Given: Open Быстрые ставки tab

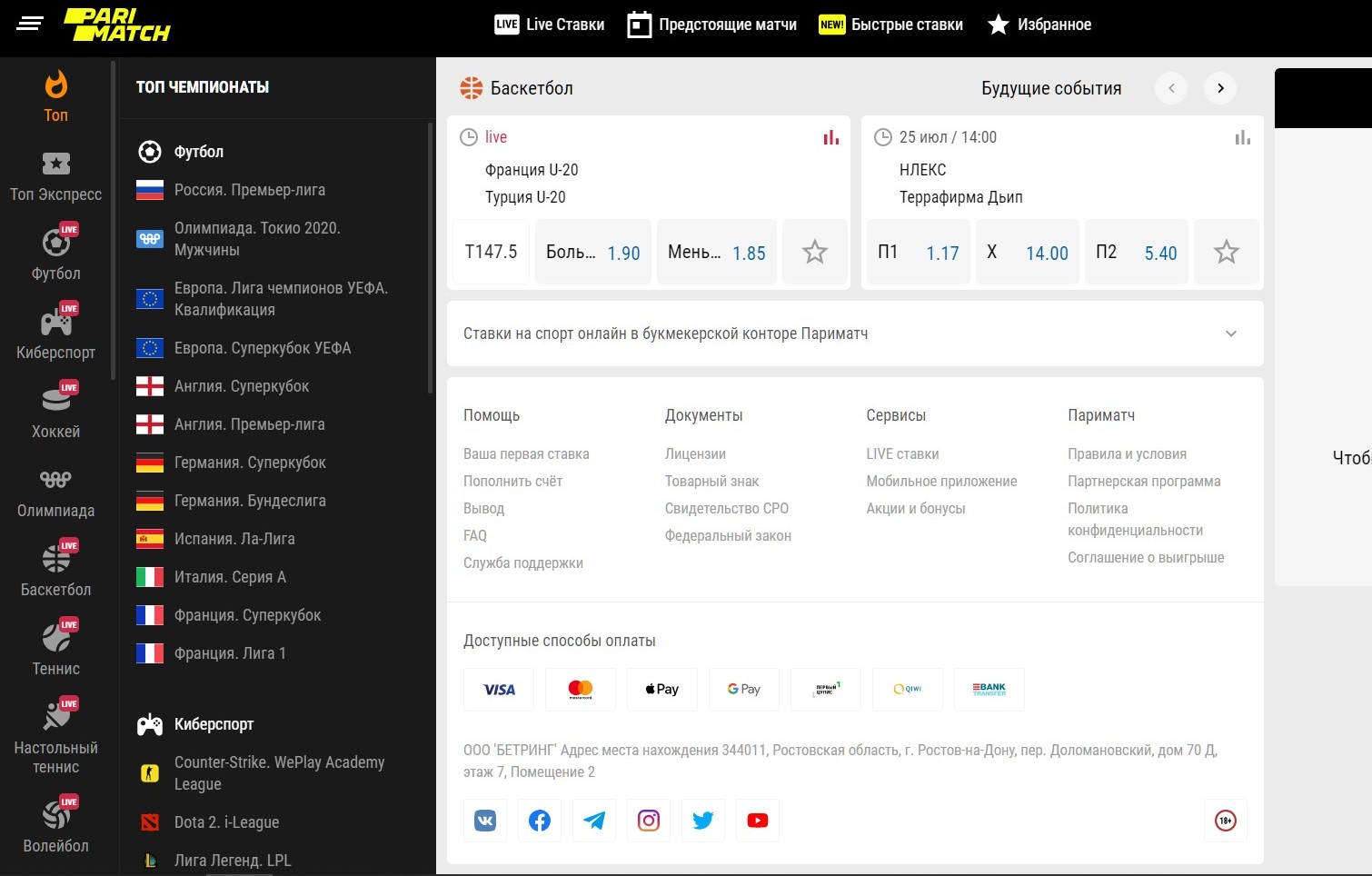Looking at the screenshot, I should pos(890,25).
